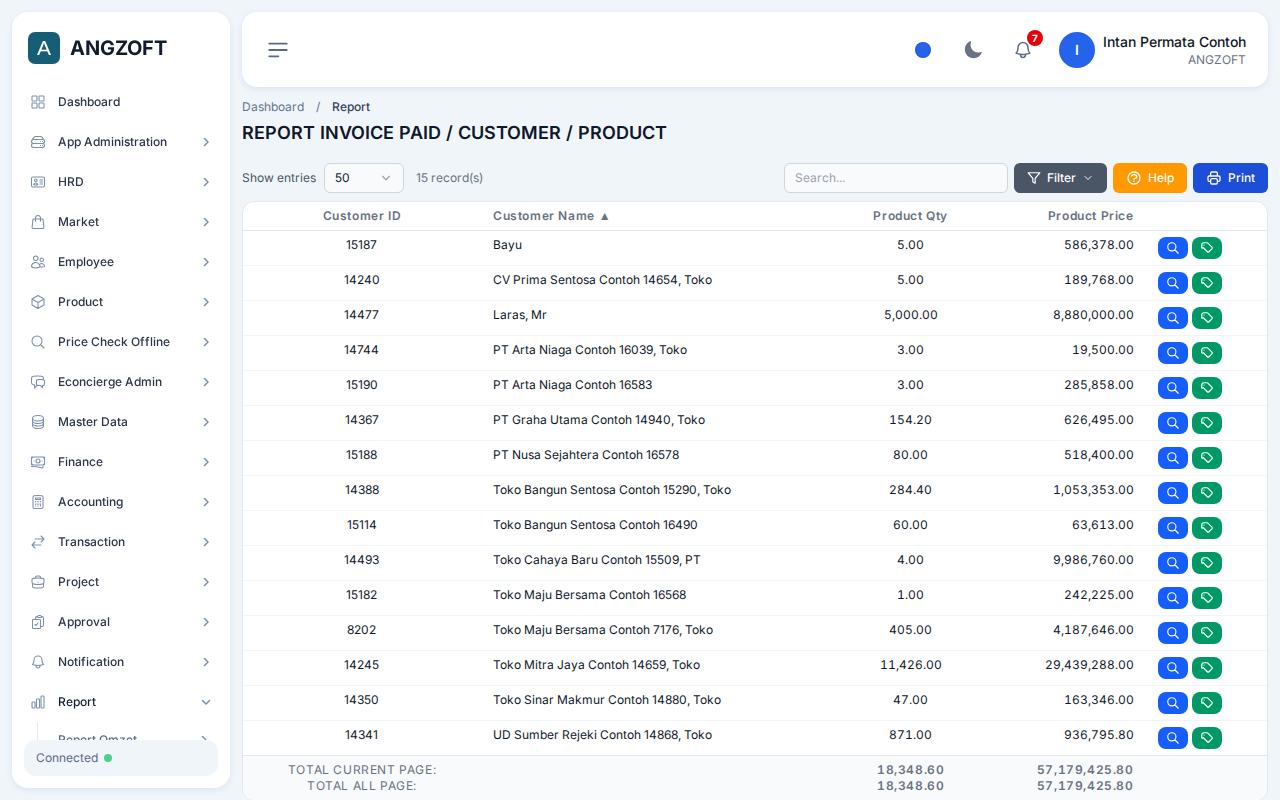Expand the Employee sidebar menu
Viewport: 1280px width, 800px height.
point(121,262)
